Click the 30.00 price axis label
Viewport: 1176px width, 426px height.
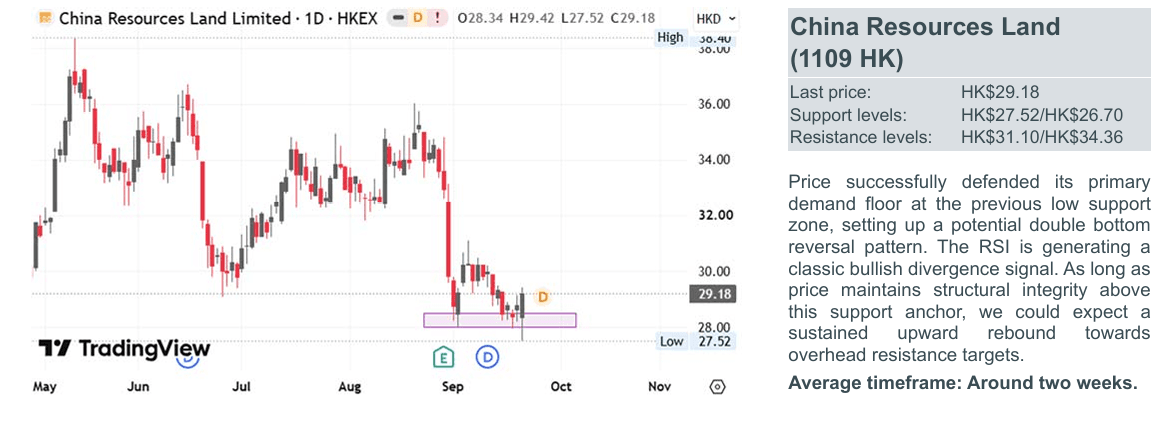(715, 272)
